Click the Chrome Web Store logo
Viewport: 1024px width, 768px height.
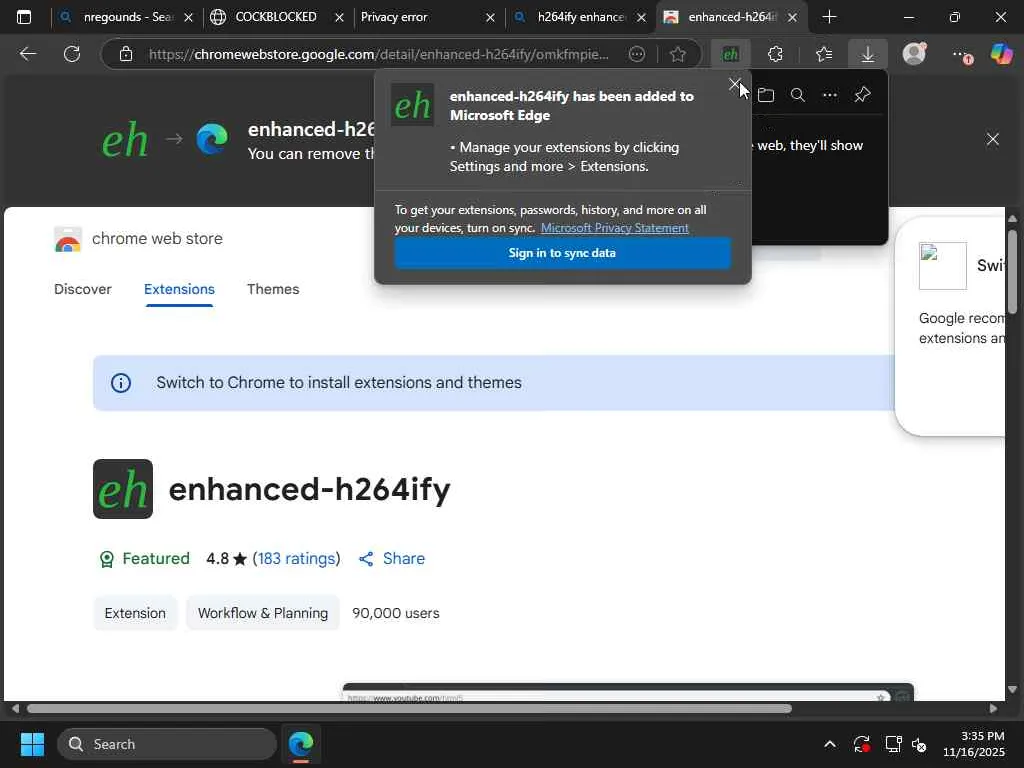click(x=68, y=240)
